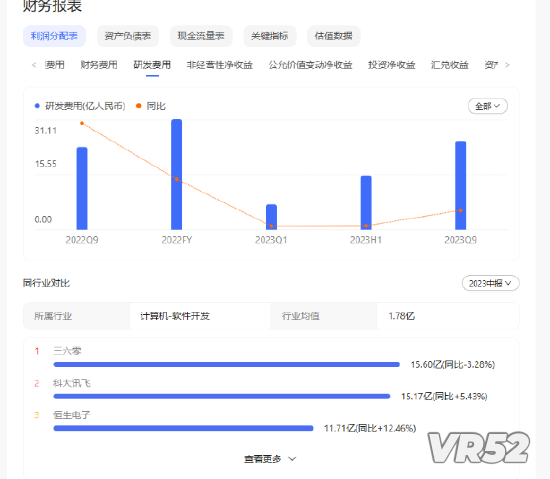Viewport: 550px width, 479px height.
Task: Select the 利润分配表 tab
Action: coord(54,36)
